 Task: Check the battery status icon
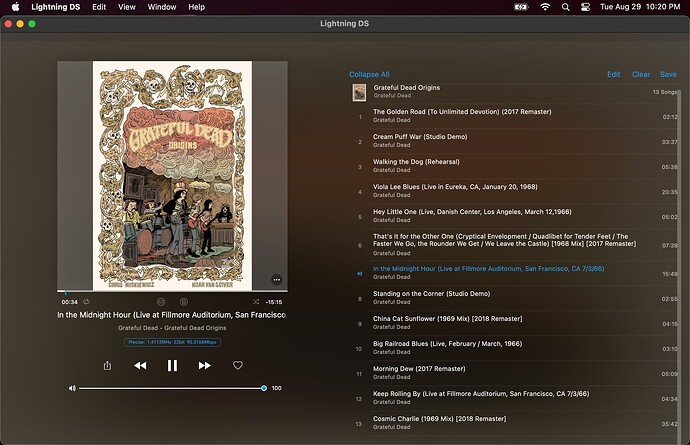coord(521,7)
